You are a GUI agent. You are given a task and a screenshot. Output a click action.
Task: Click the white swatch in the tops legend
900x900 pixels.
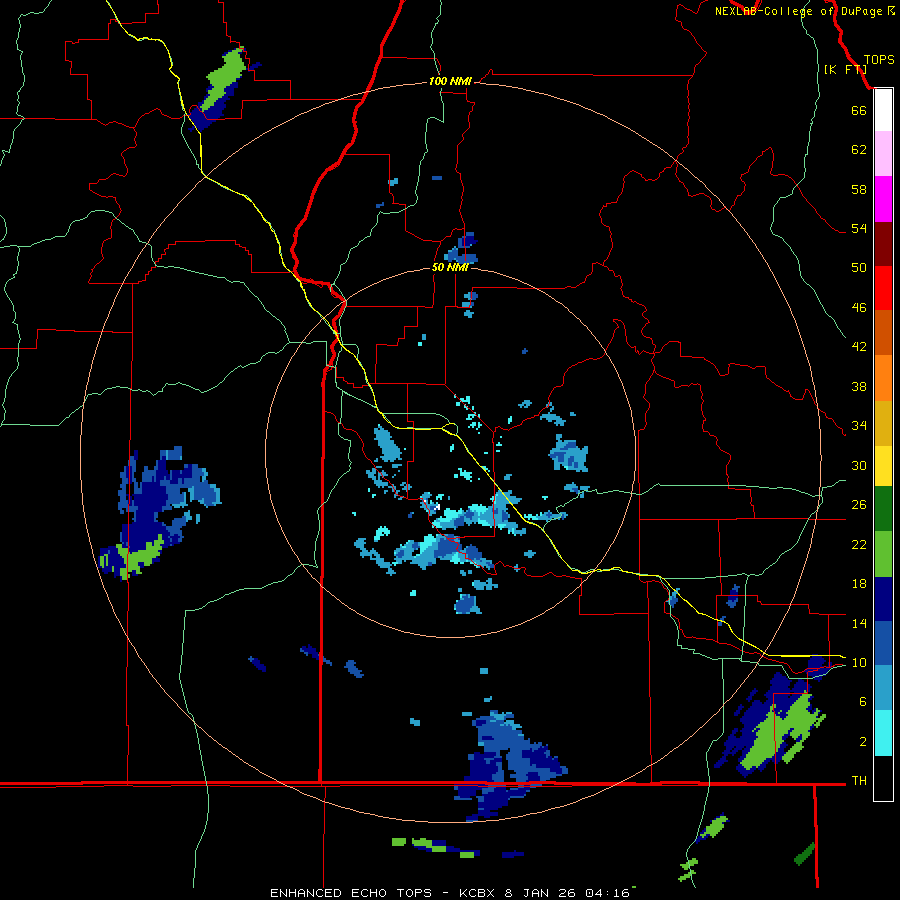(x=883, y=110)
